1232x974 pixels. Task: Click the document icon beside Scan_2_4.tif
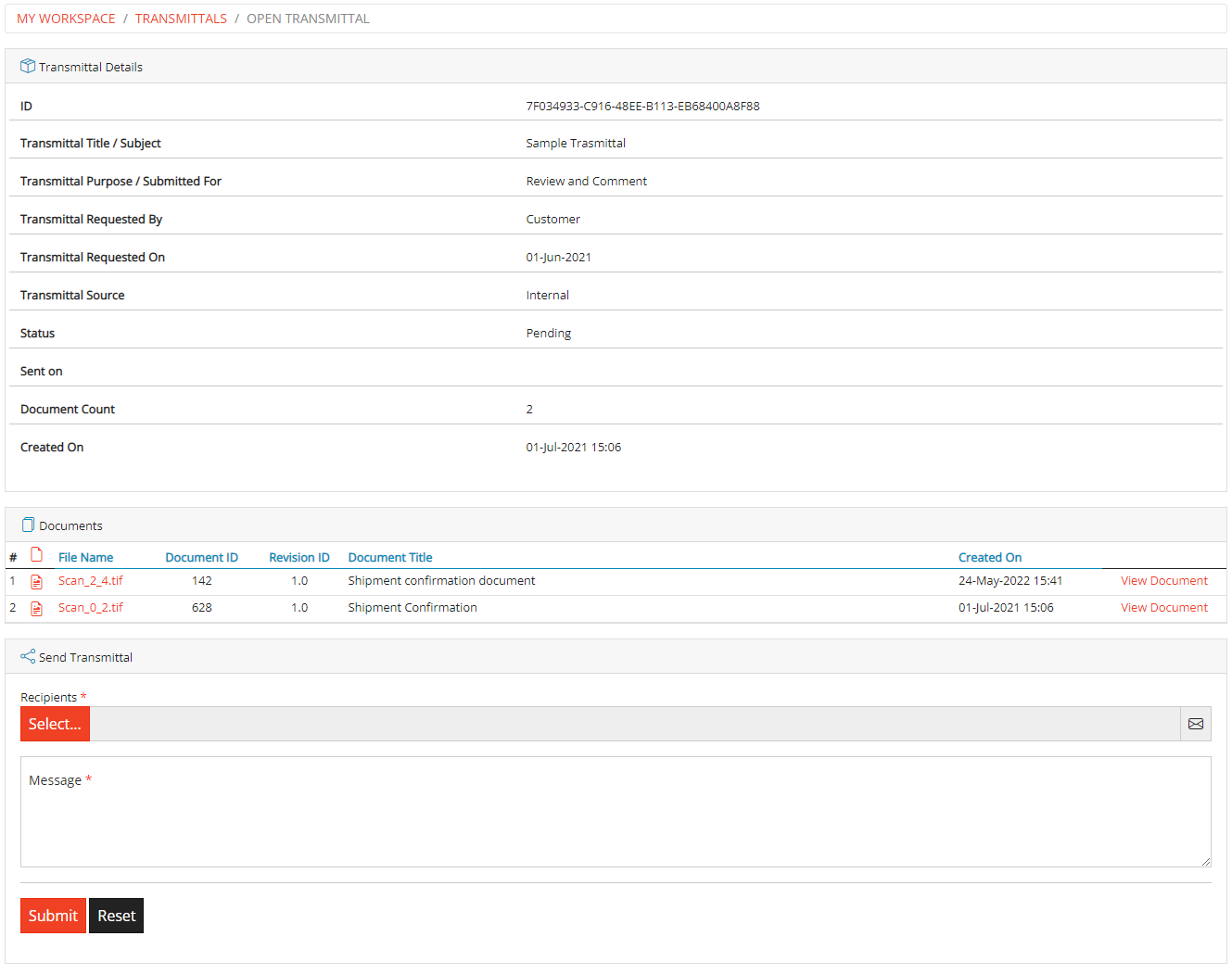coord(36,581)
